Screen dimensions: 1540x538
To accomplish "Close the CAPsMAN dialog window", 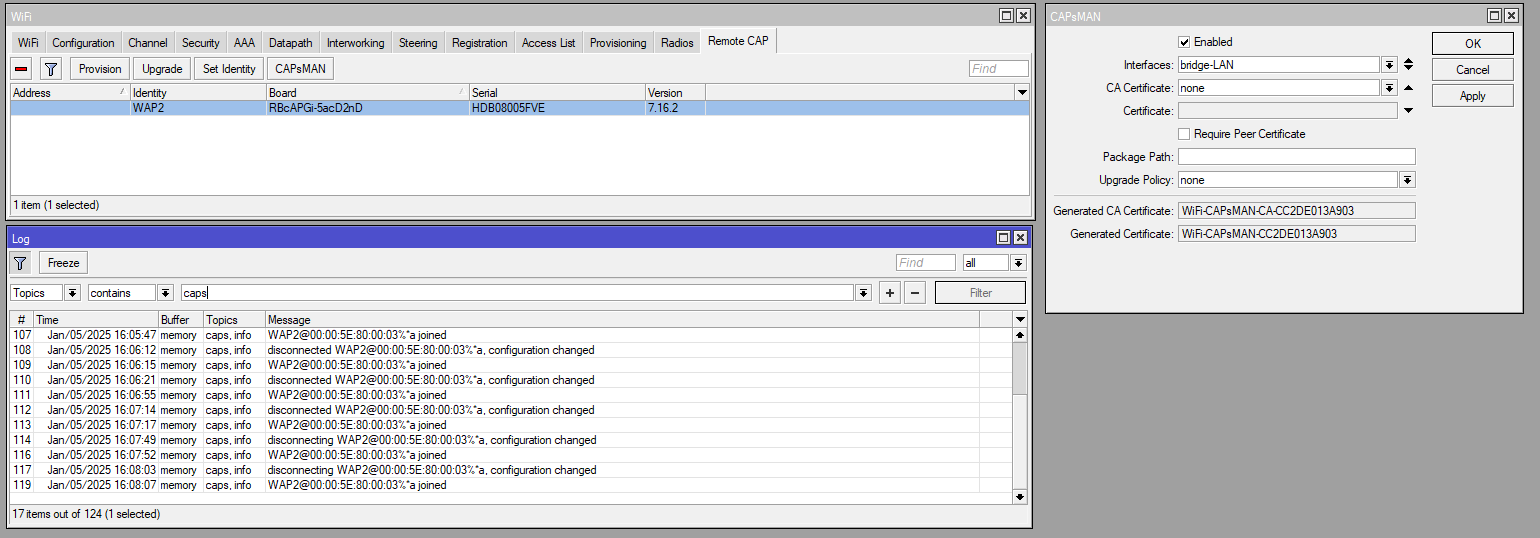I will 1510,16.
